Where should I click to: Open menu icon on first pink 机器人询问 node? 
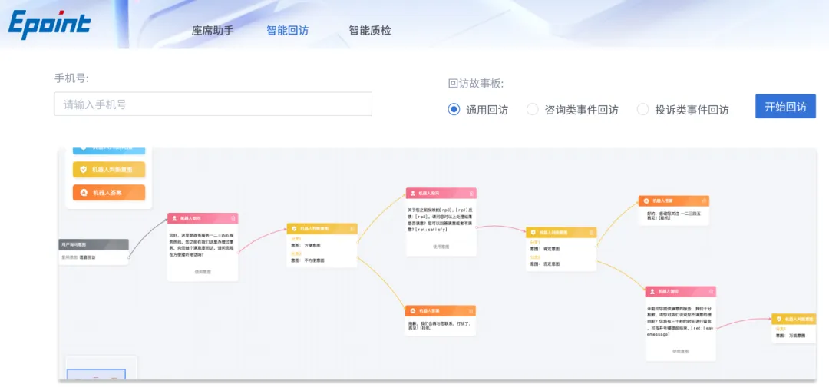tap(232, 218)
